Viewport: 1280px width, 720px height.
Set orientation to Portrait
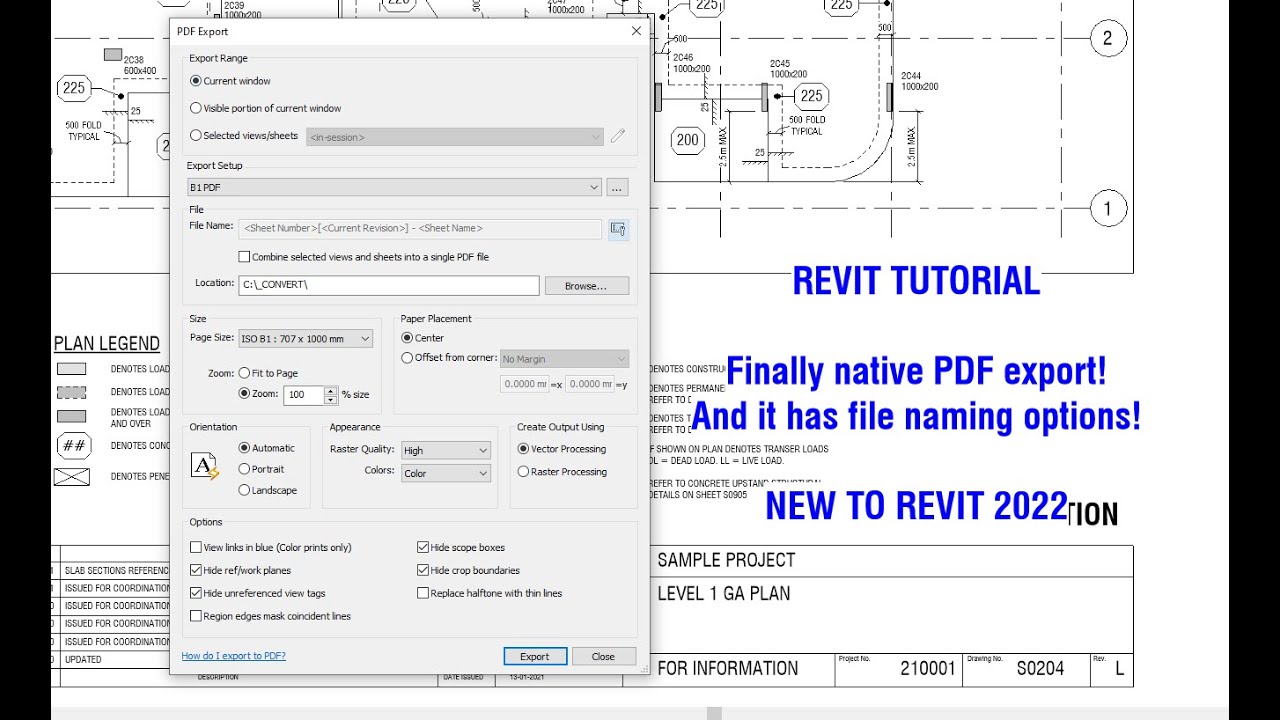coord(244,469)
